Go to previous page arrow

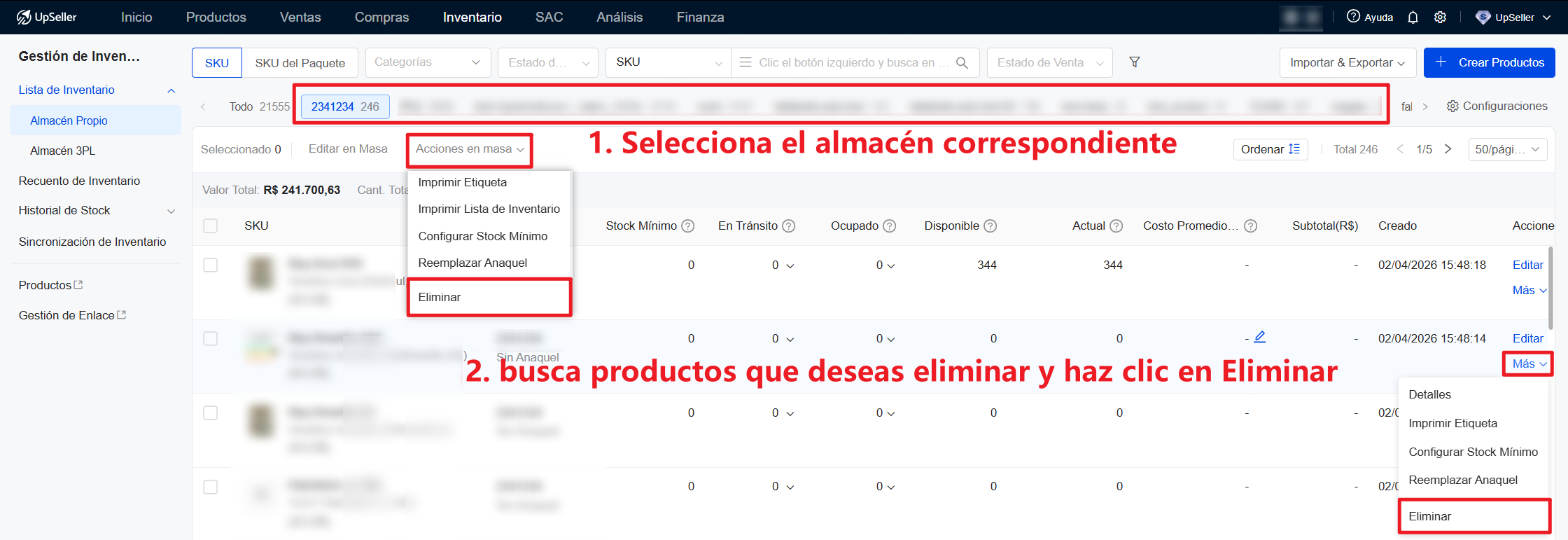(1400, 149)
